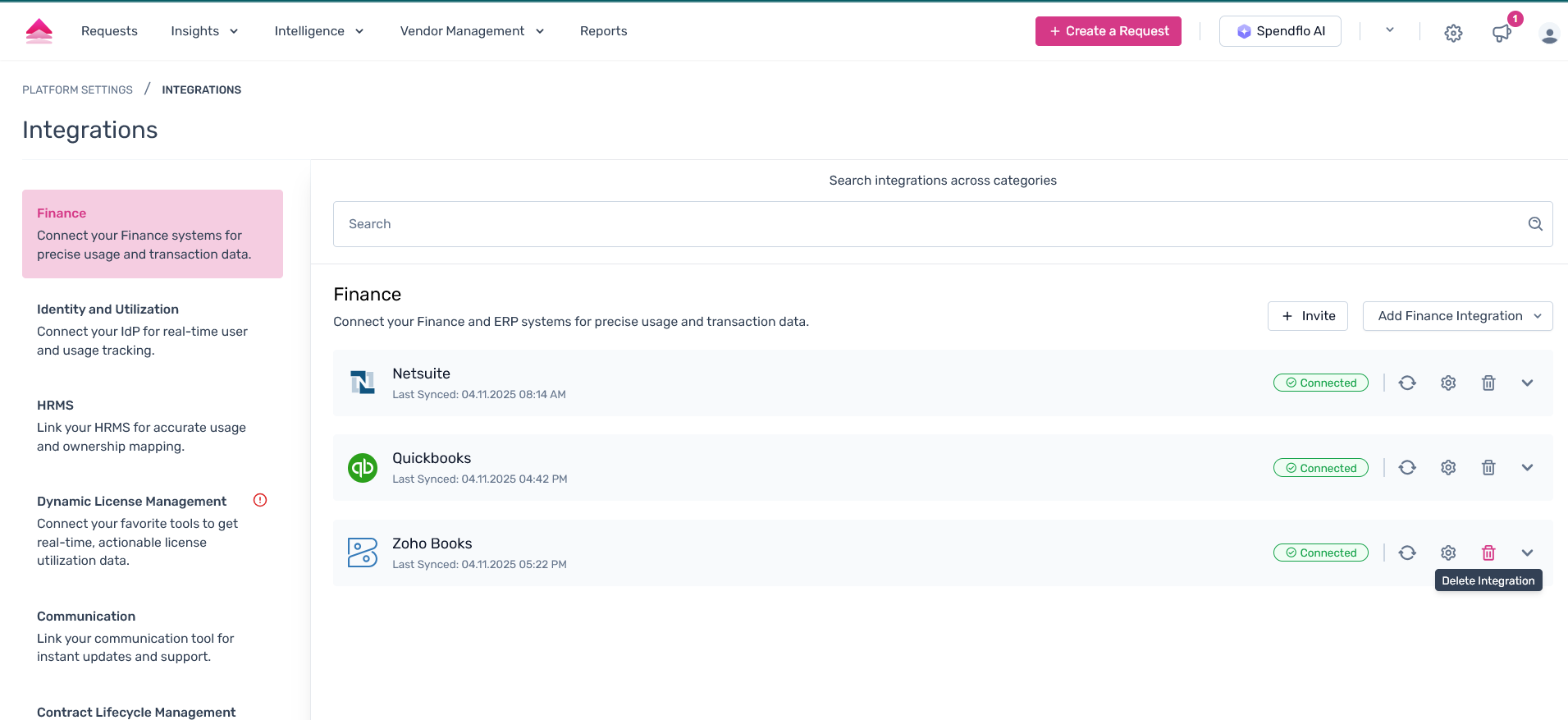This screenshot has width=1568, height=720.
Task: Click the Netsuite integration name
Action: pos(421,374)
